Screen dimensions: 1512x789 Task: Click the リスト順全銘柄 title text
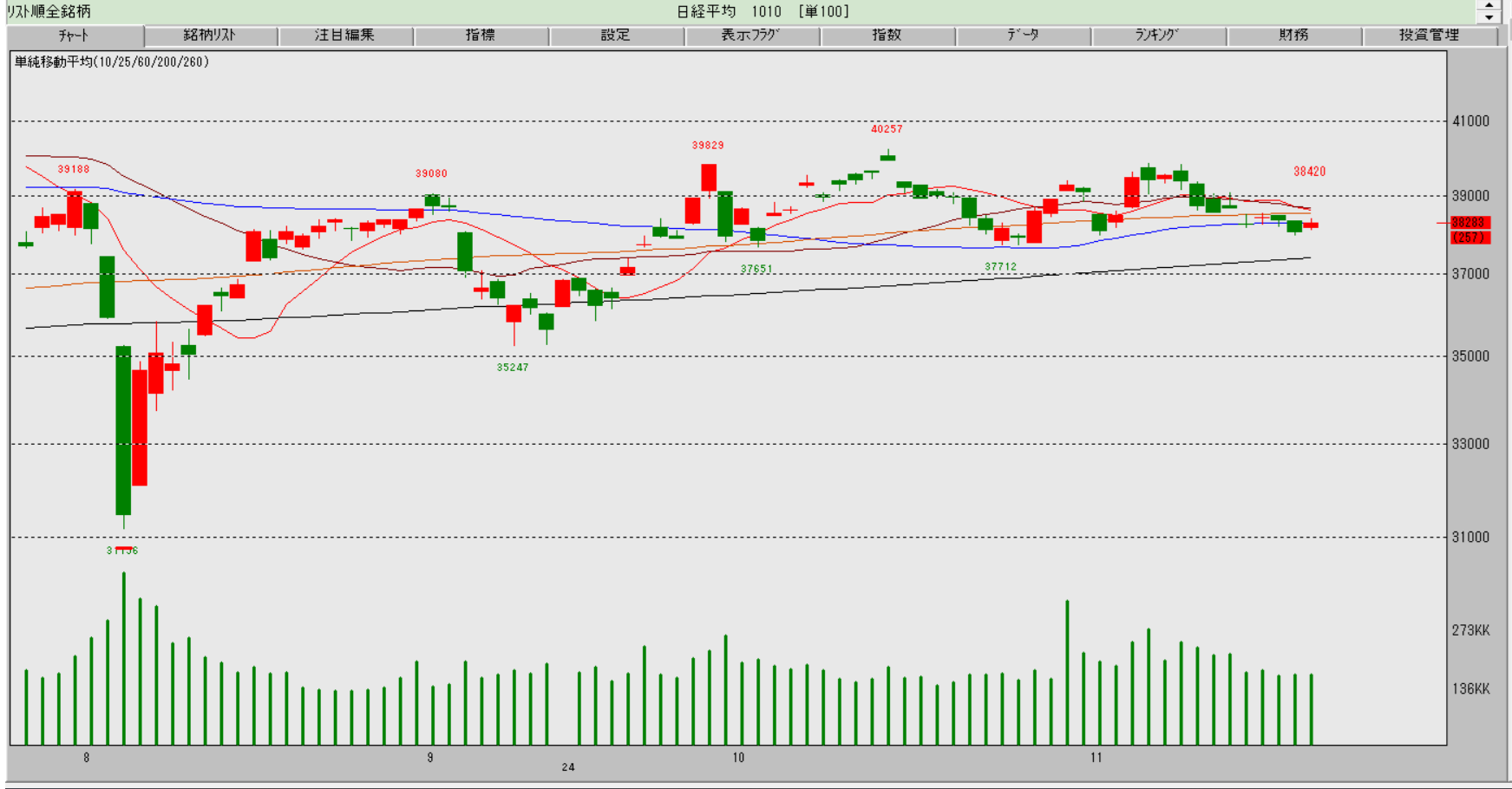[x=49, y=11]
